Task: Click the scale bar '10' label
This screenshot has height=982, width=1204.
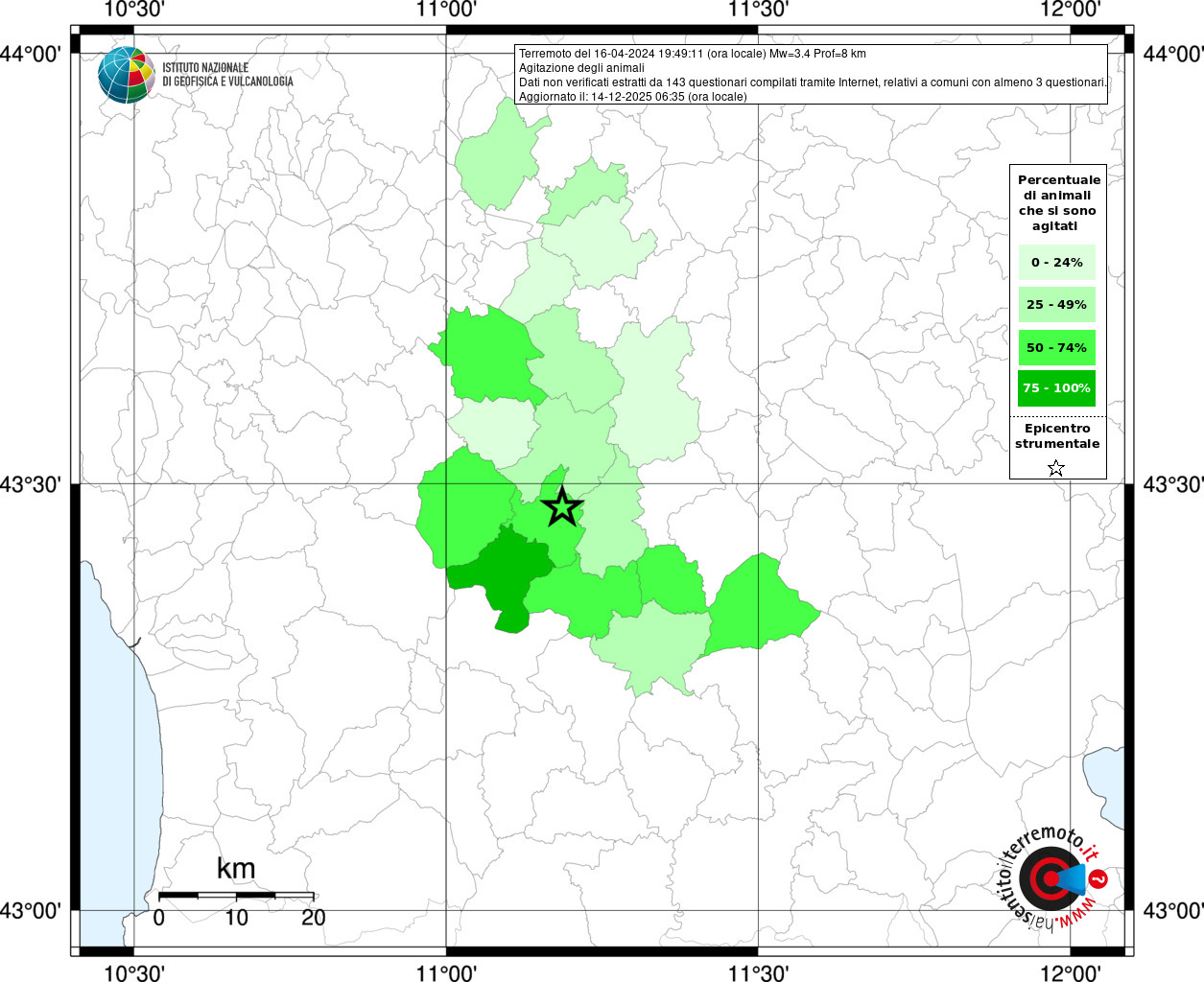Action: (236, 918)
